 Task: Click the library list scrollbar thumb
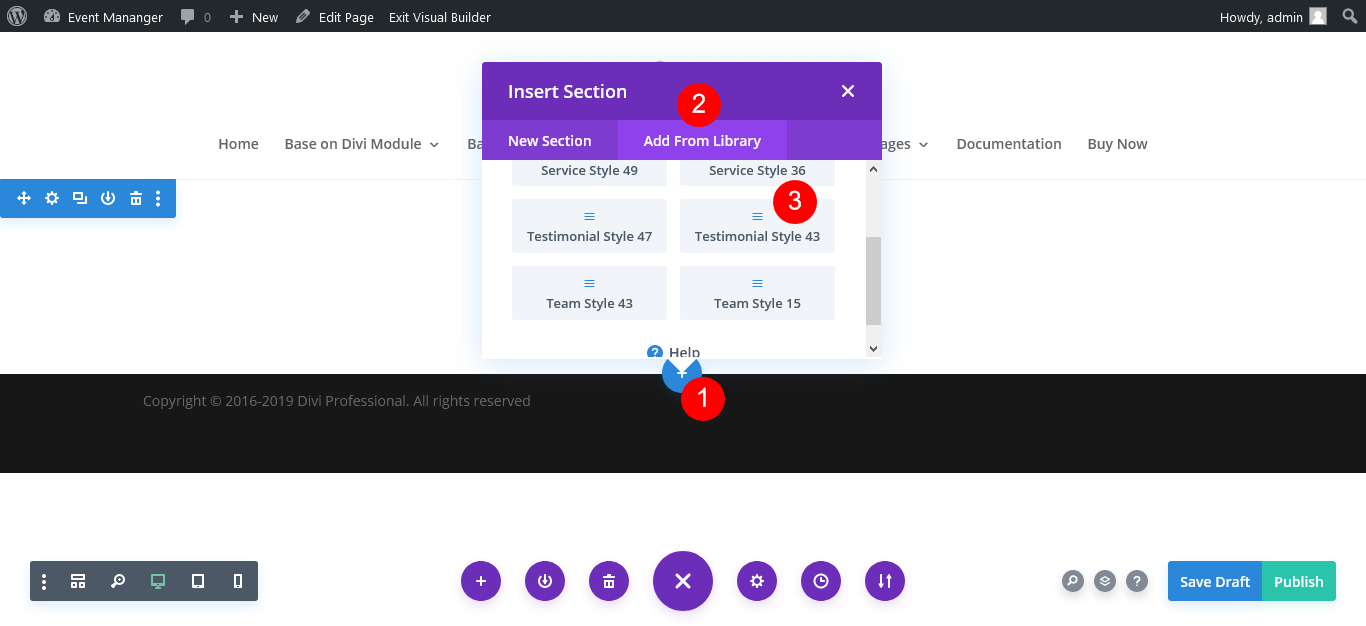(x=873, y=281)
